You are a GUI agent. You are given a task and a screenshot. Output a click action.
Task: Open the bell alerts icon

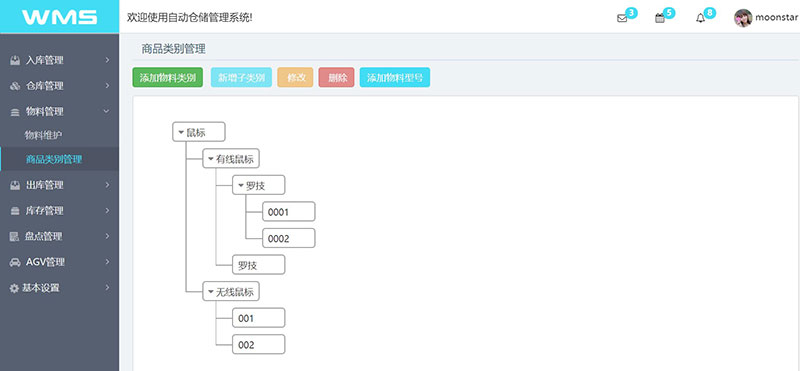[x=701, y=18]
